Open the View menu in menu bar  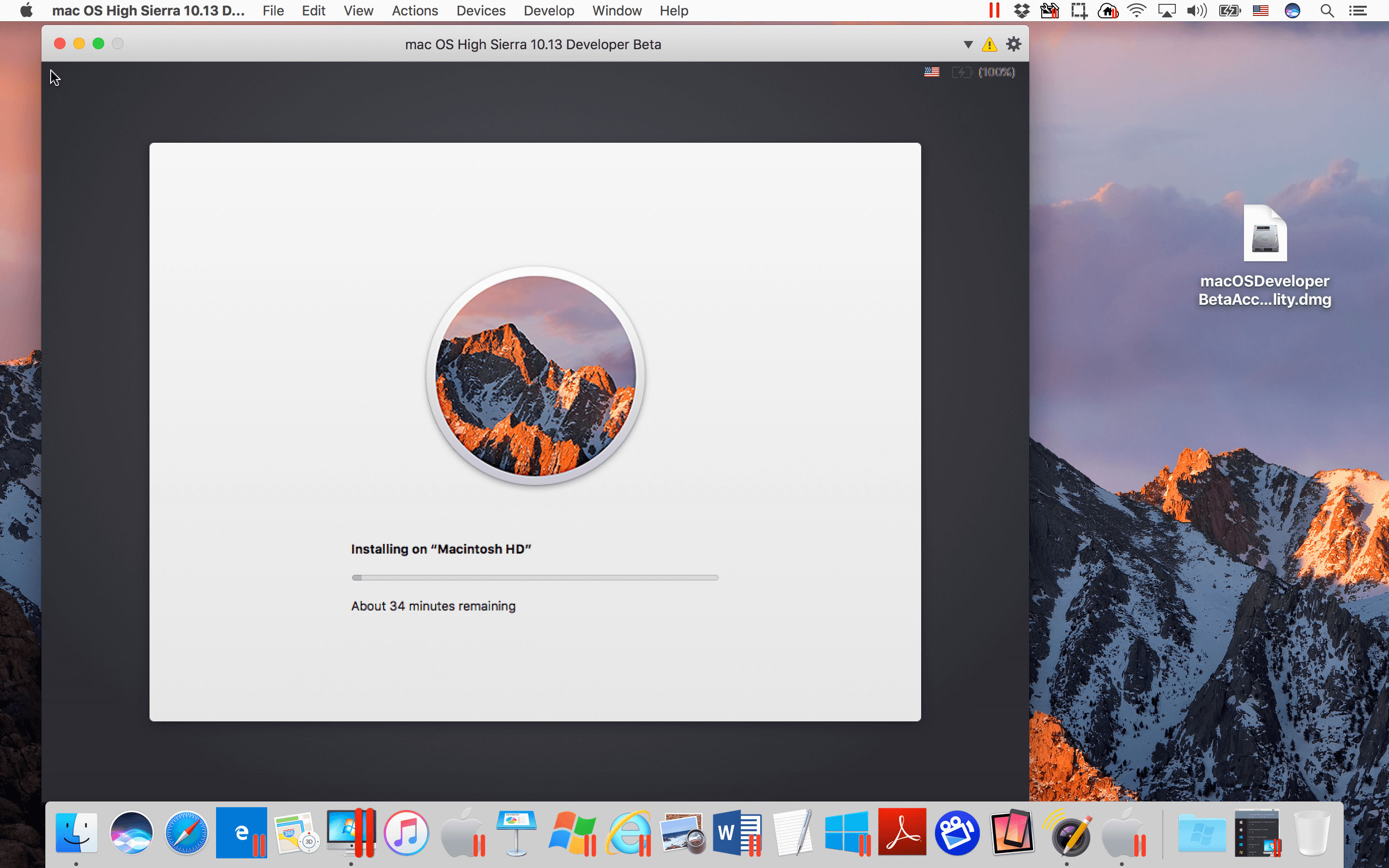pos(357,11)
